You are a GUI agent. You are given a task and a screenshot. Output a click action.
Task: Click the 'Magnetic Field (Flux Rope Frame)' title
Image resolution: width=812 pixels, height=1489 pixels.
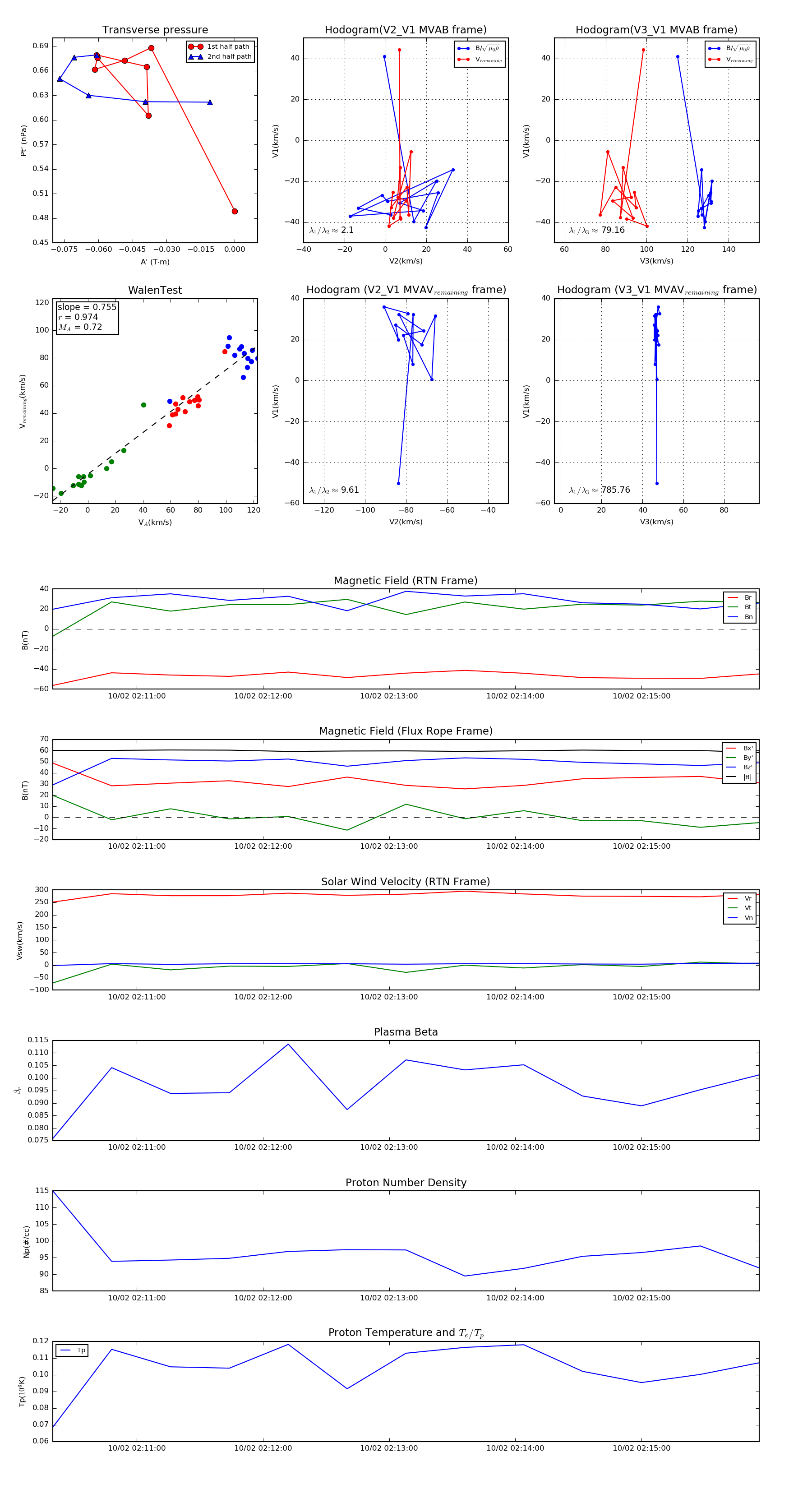tap(406, 731)
